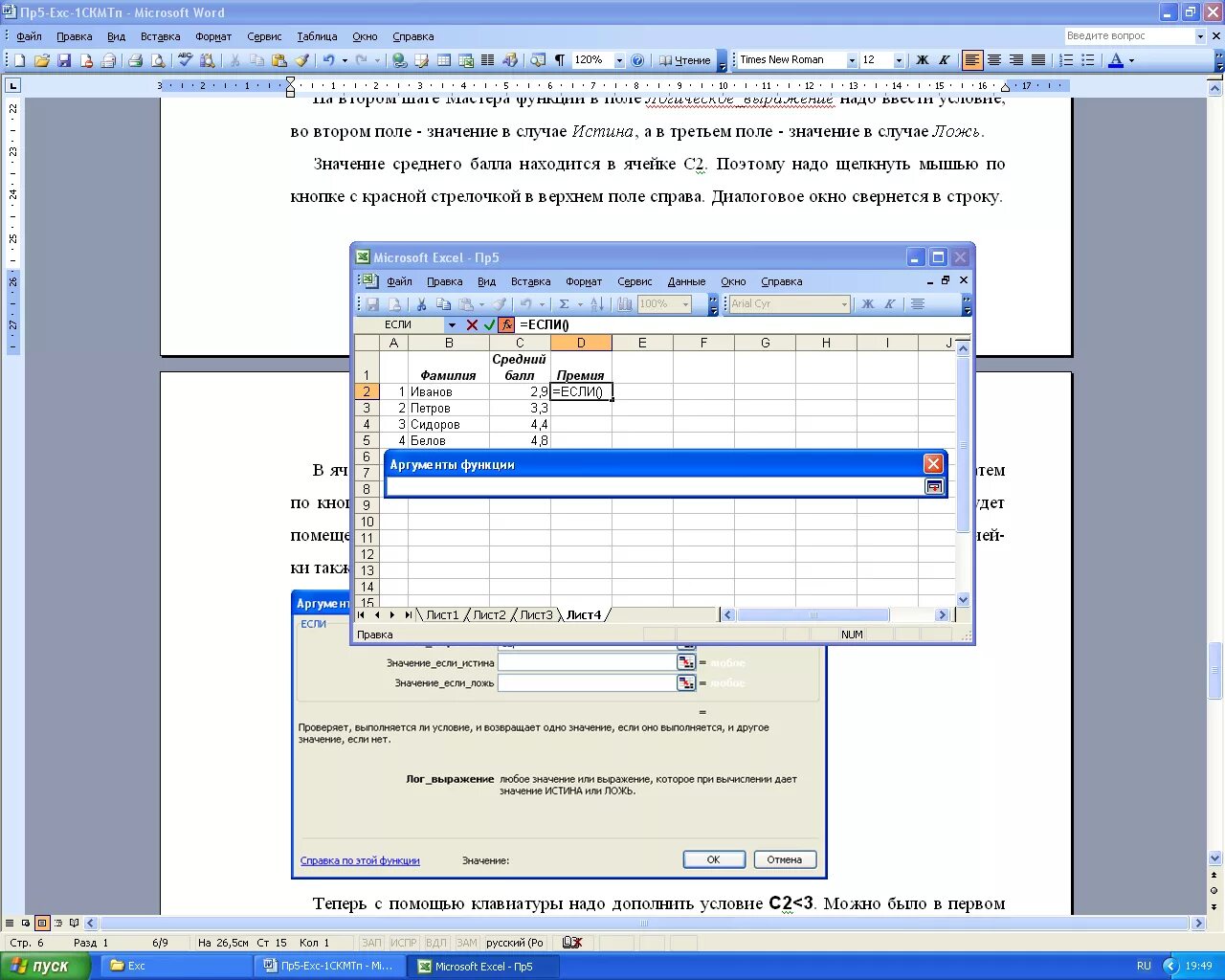This screenshot has width=1225, height=980.
Task: Open a file with the folder icon
Action: (42, 60)
